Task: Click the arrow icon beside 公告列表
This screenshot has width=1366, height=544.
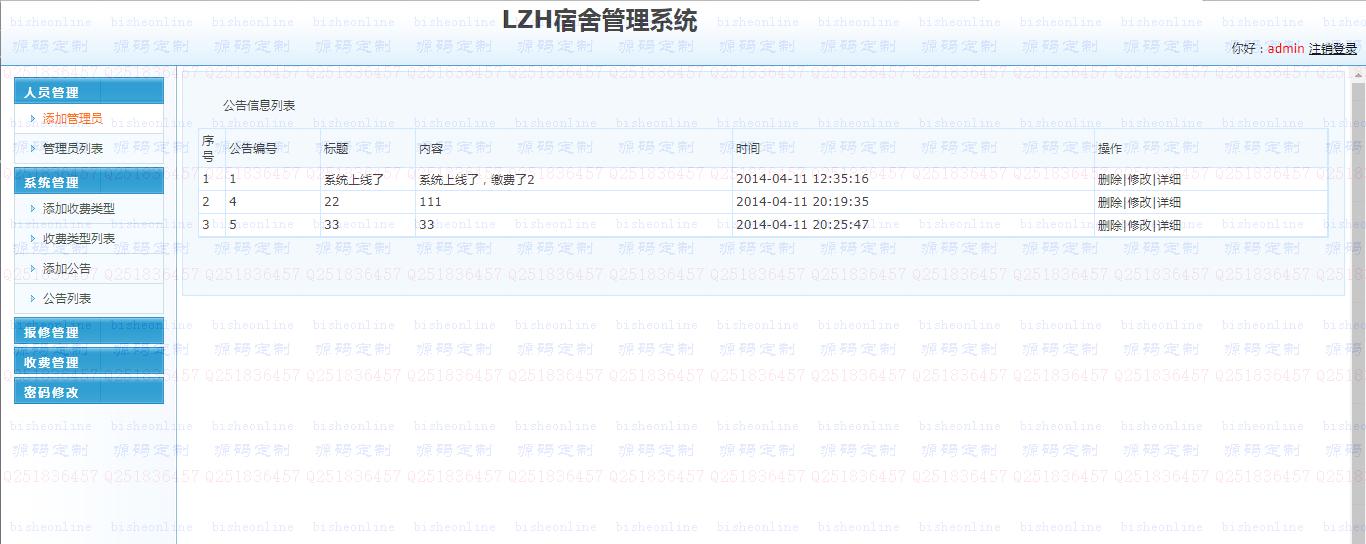Action: click(33, 299)
